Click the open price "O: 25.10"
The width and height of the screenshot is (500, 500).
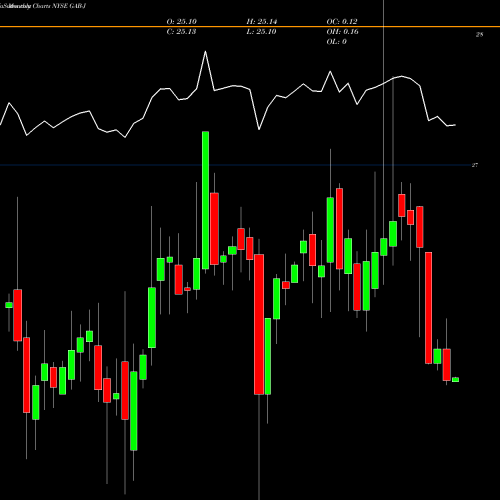click(x=181, y=22)
